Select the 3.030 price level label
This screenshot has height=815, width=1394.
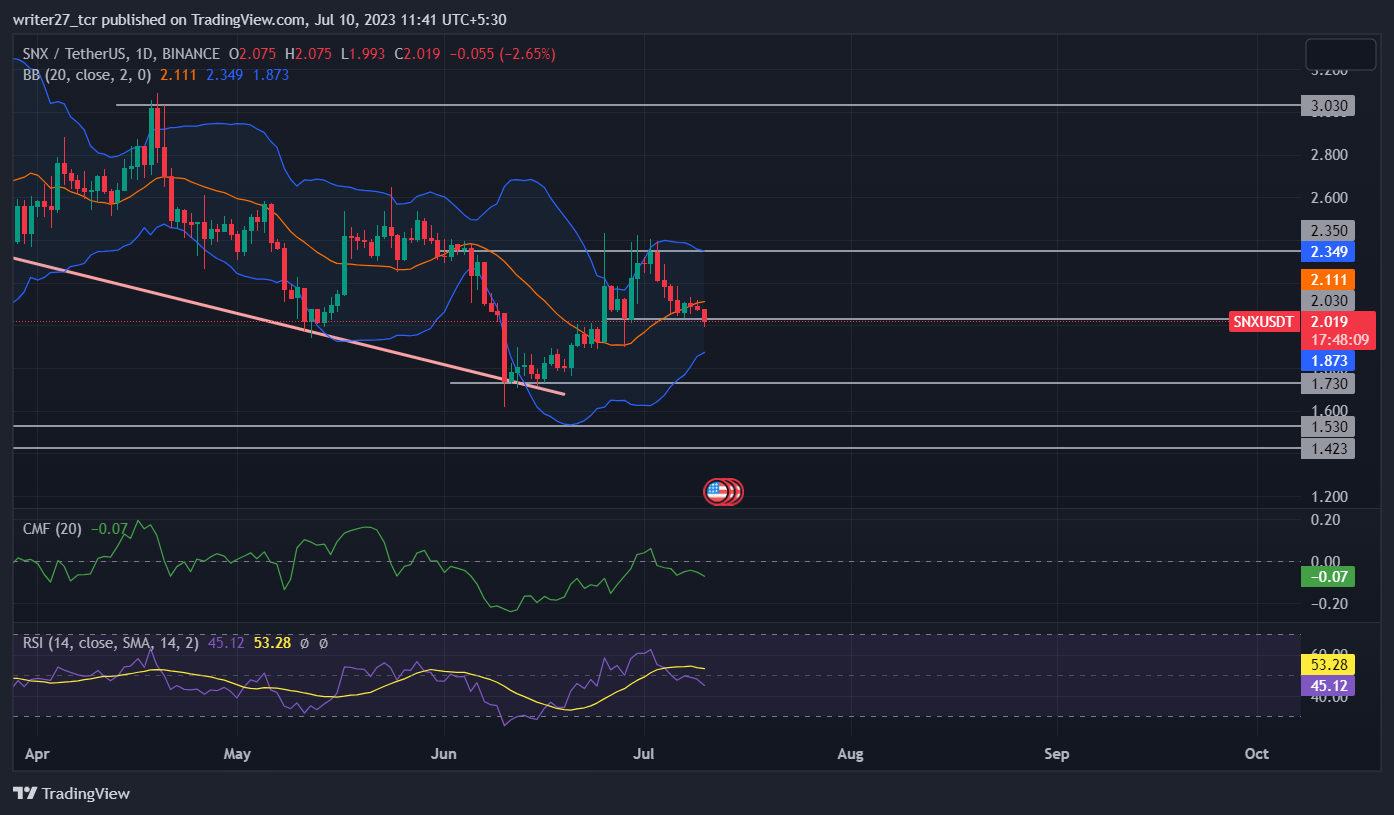[x=1328, y=105]
